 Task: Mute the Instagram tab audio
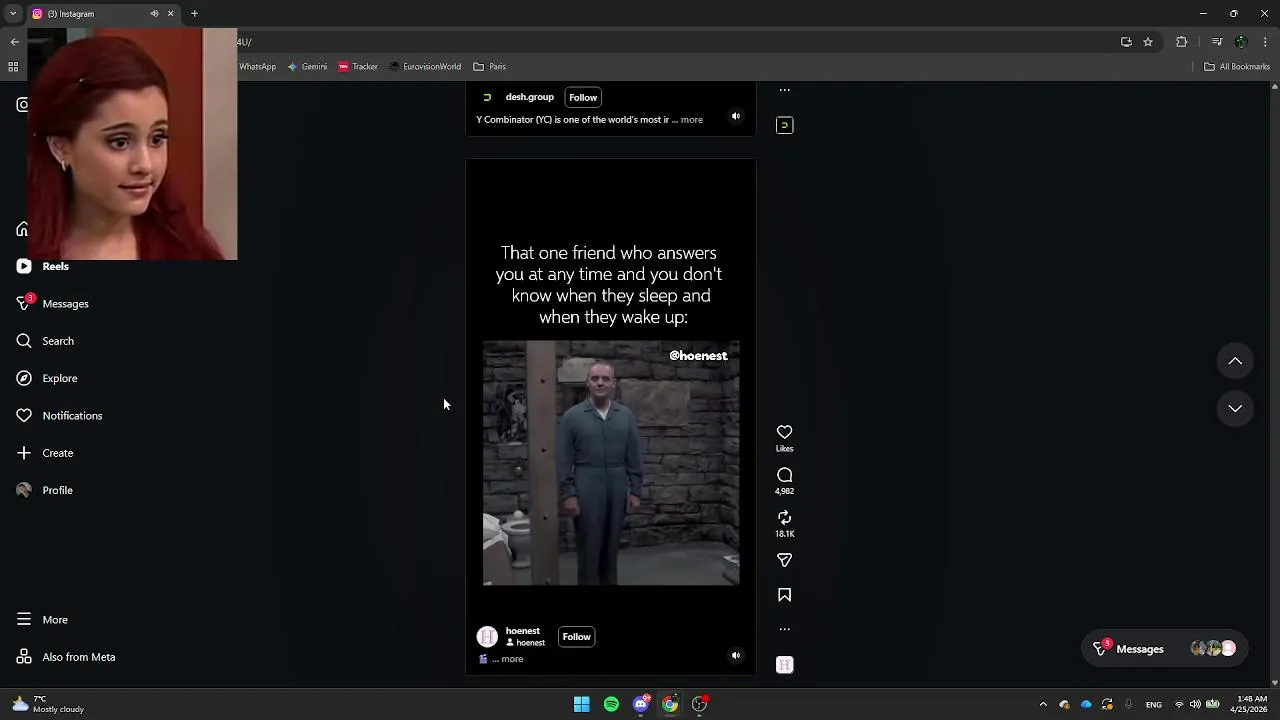pyautogui.click(x=154, y=14)
